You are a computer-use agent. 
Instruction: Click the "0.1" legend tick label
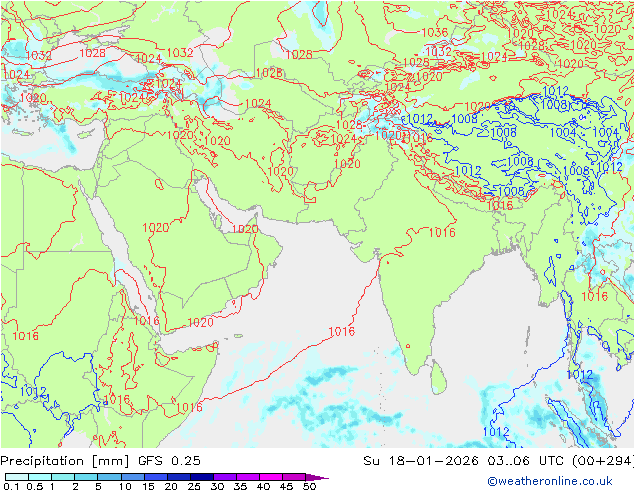point(11,486)
